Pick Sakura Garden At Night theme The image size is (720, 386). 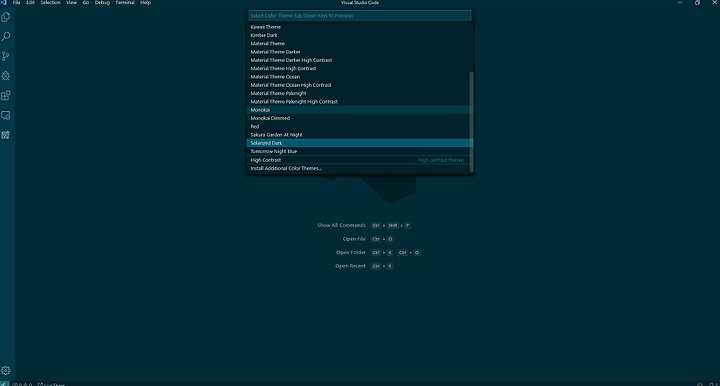pyautogui.click(x=360, y=134)
